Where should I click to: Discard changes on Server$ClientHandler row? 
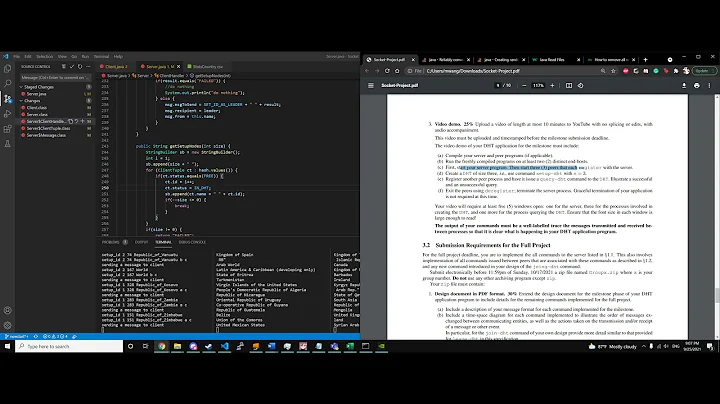point(77,121)
